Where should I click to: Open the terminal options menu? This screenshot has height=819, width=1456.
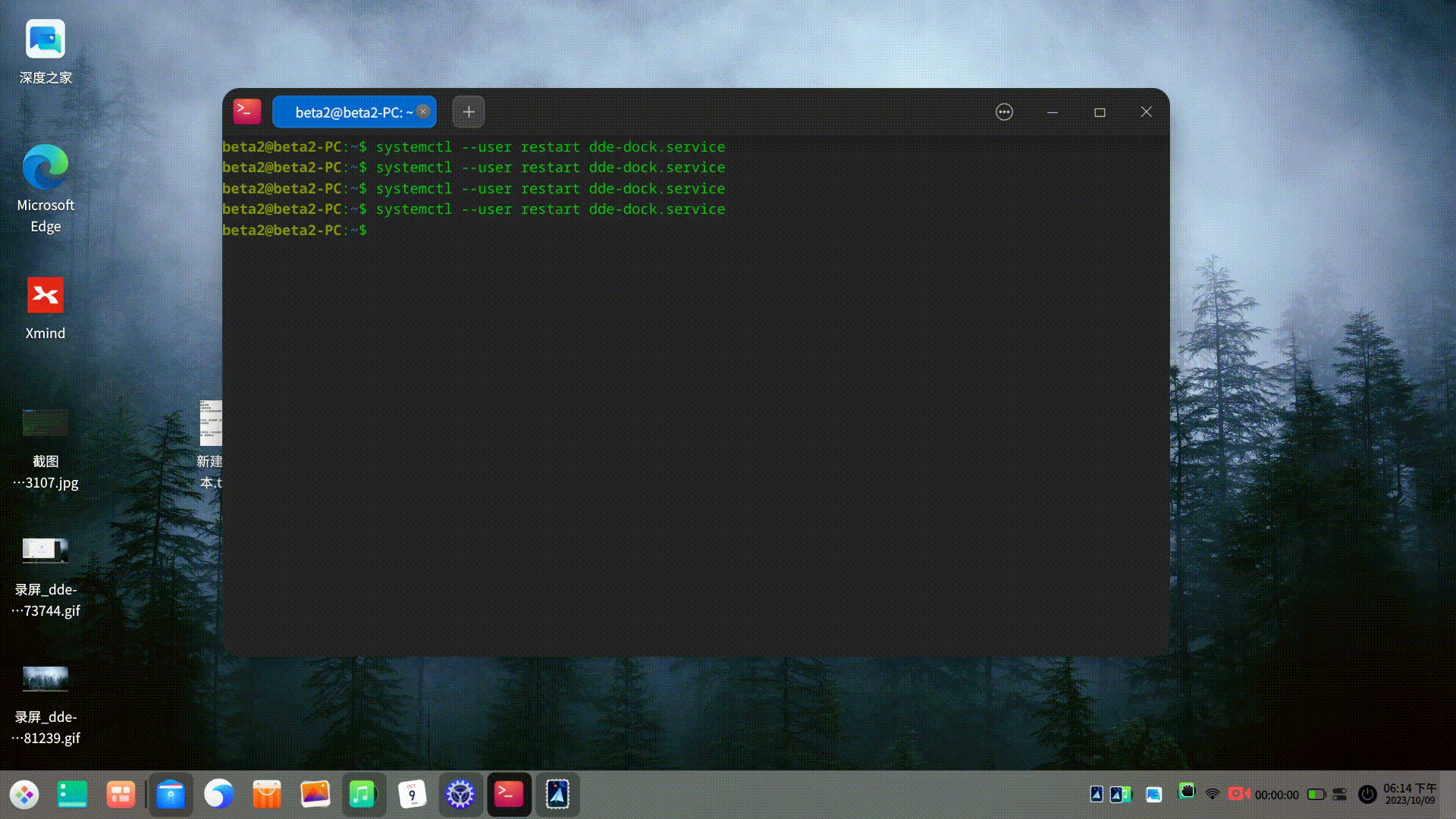click(1004, 111)
